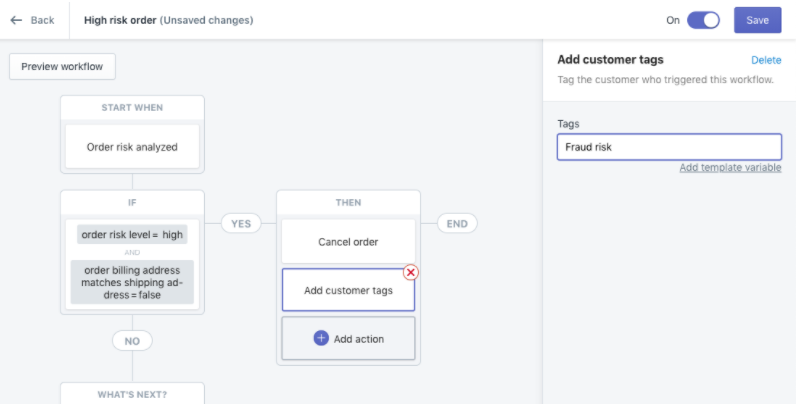This screenshot has height=404, width=801.
Task: Click the Add action box
Action: (x=348, y=339)
